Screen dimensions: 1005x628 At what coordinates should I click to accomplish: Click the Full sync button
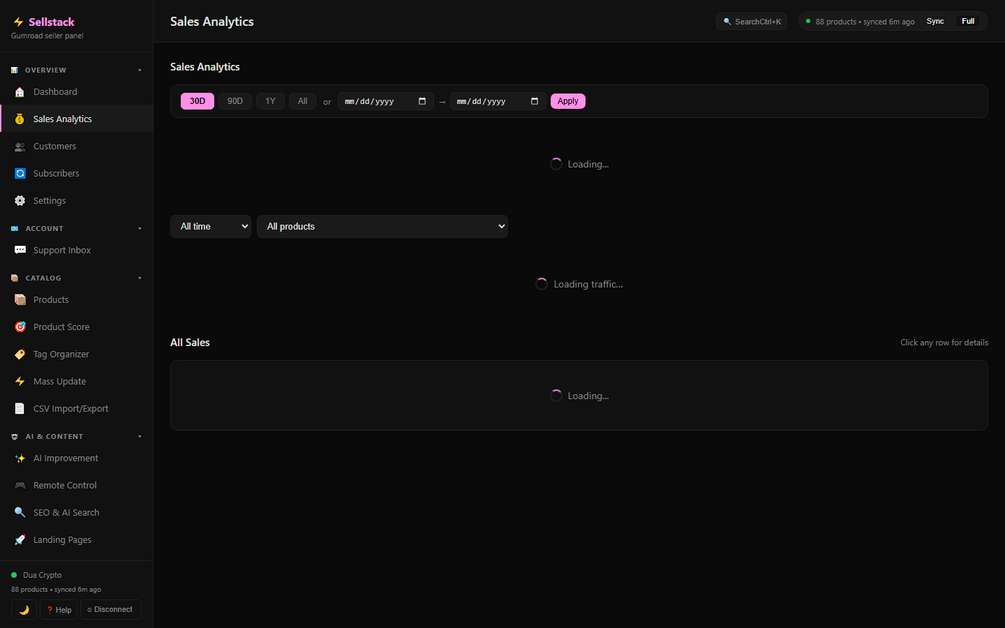click(x=968, y=21)
